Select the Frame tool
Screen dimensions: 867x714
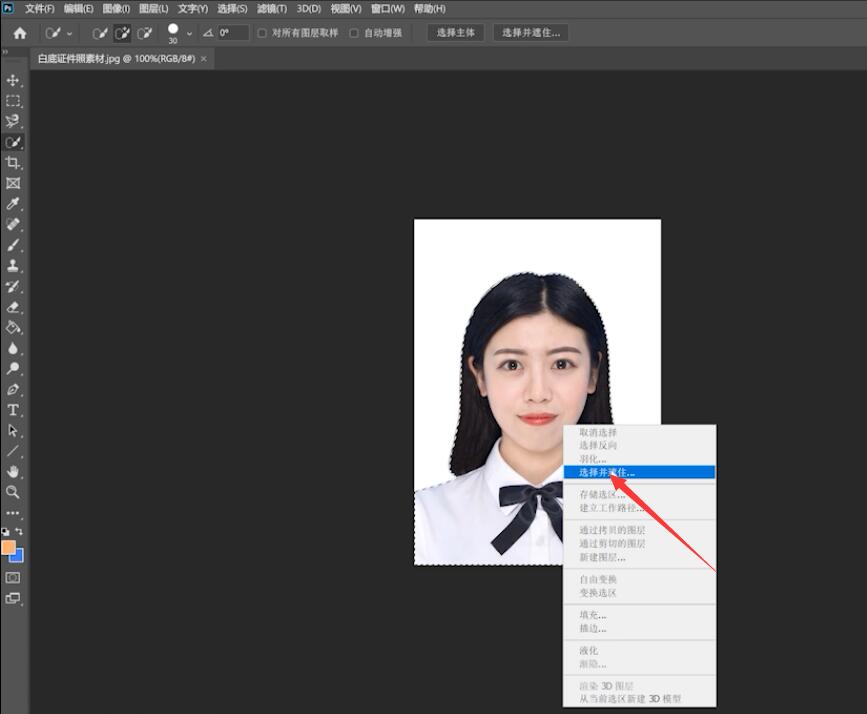tap(13, 183)
